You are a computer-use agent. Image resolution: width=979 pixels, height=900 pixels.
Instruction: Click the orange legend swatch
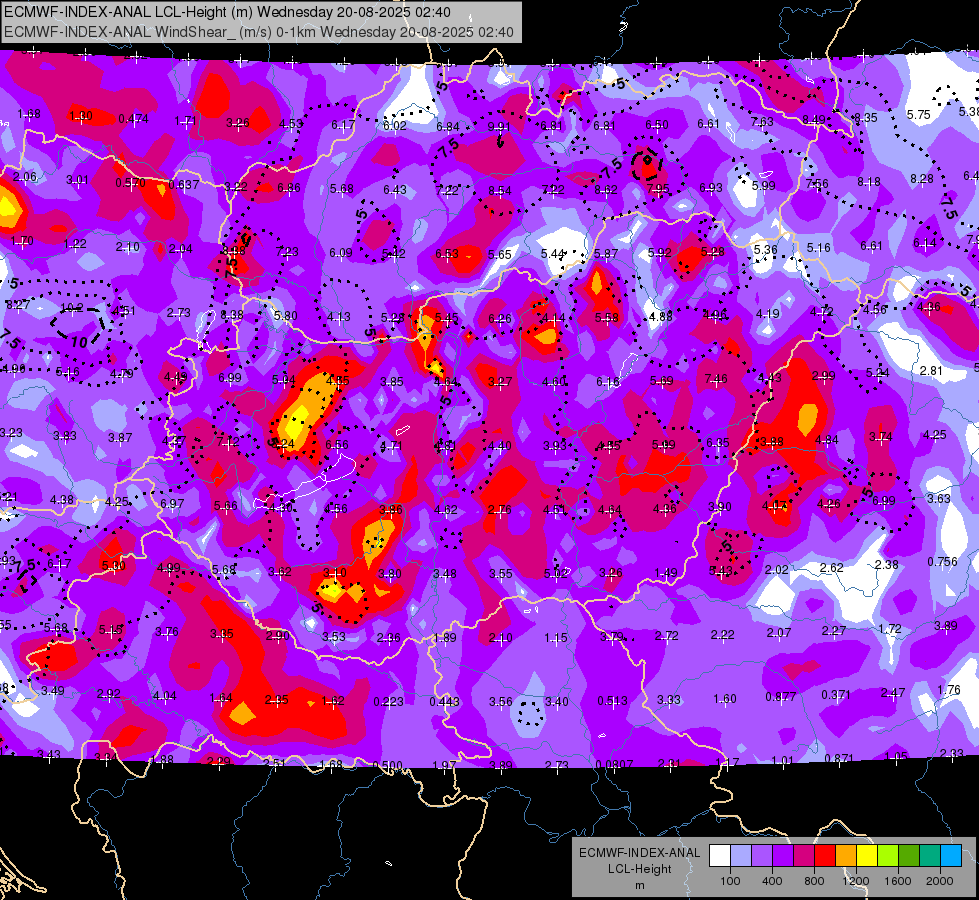(x=846, y=855)
